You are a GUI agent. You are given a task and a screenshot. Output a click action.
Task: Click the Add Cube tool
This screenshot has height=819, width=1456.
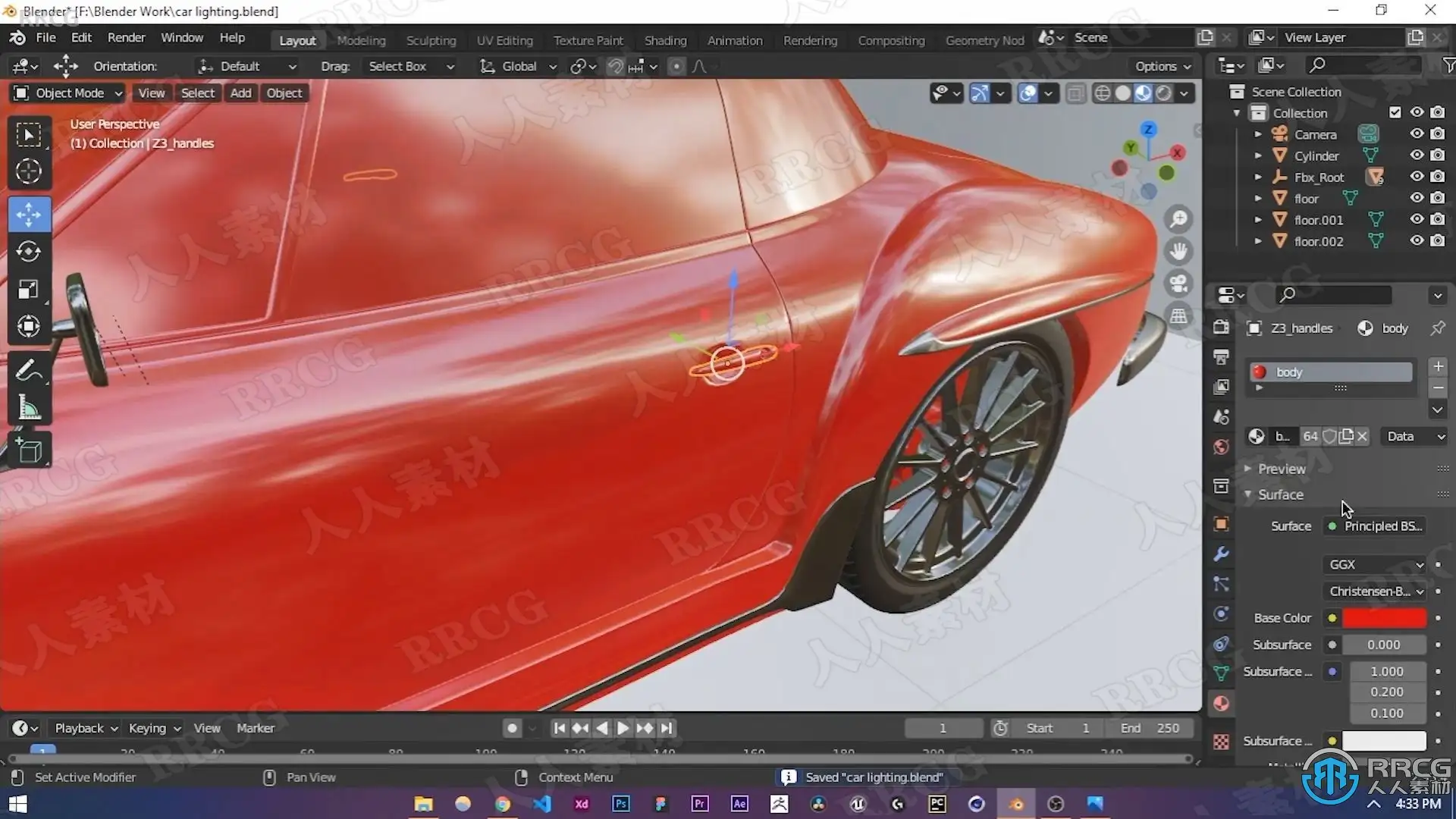pos(29,450)
